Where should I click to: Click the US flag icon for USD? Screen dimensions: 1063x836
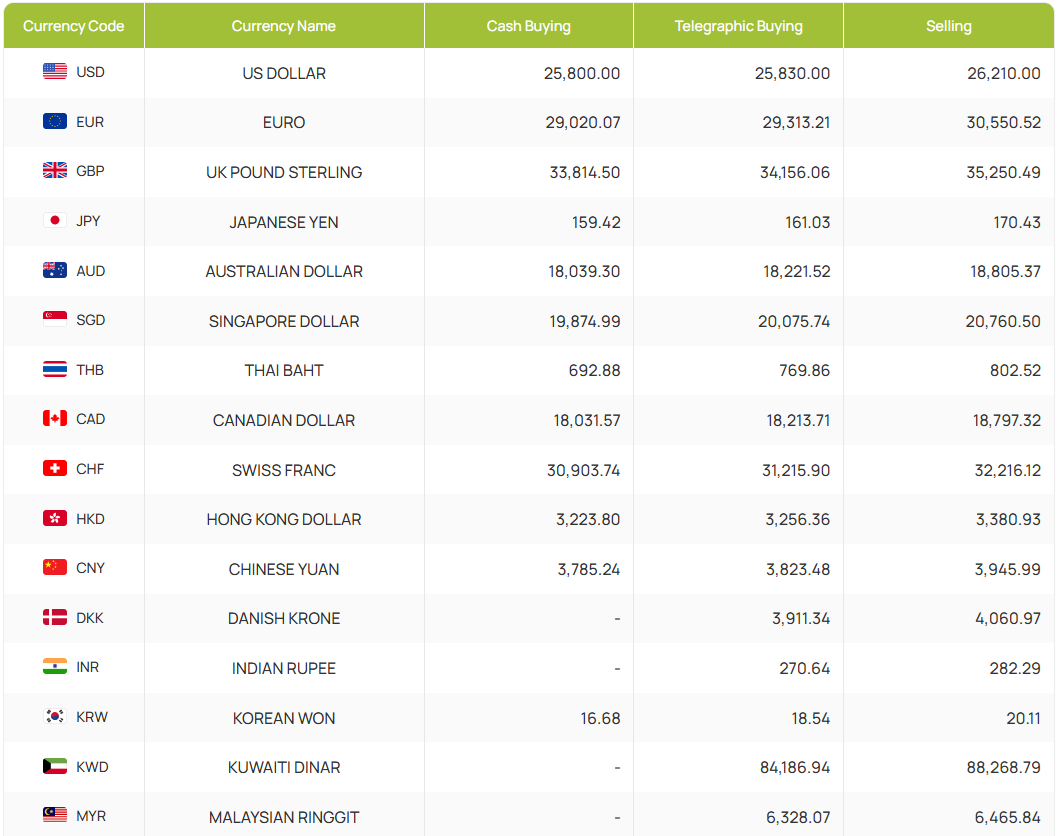(x=55, y=71)
